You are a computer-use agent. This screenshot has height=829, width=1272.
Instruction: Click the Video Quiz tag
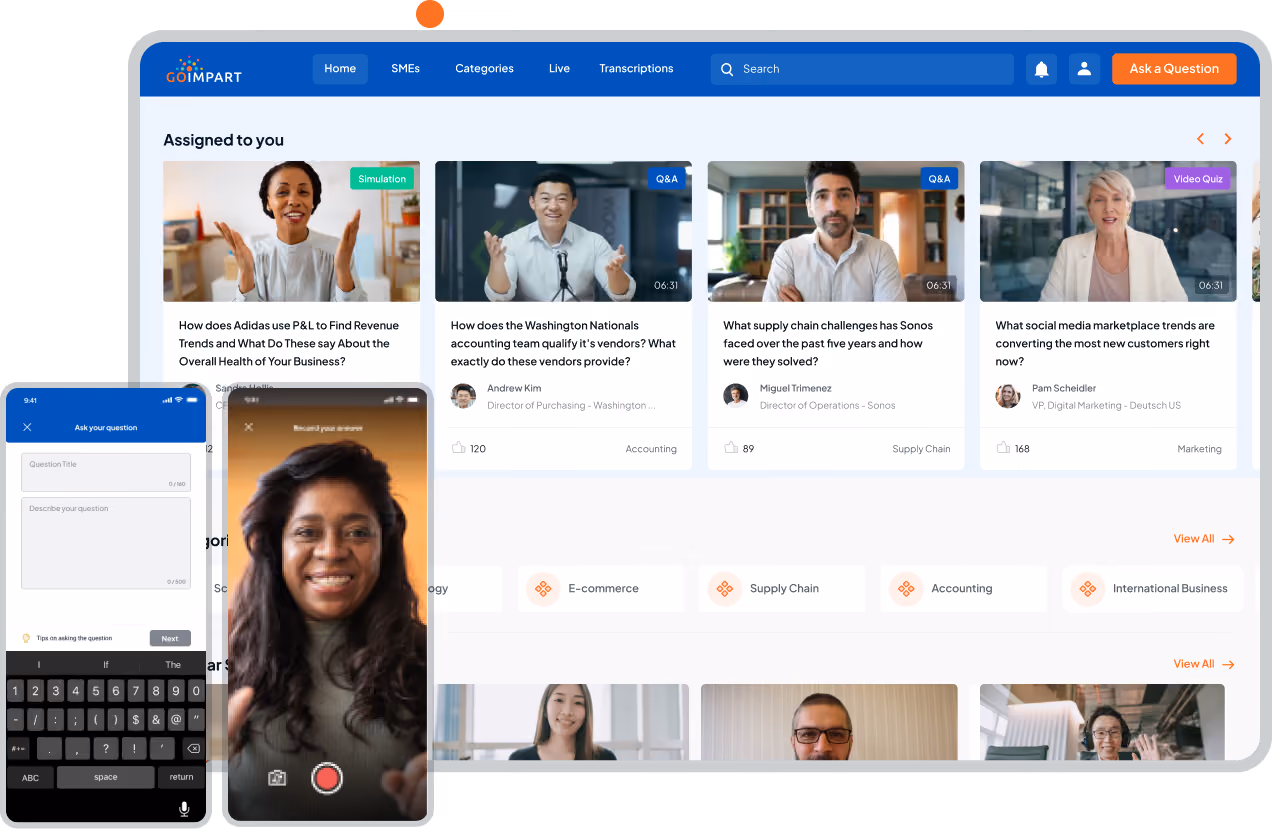1198,179
